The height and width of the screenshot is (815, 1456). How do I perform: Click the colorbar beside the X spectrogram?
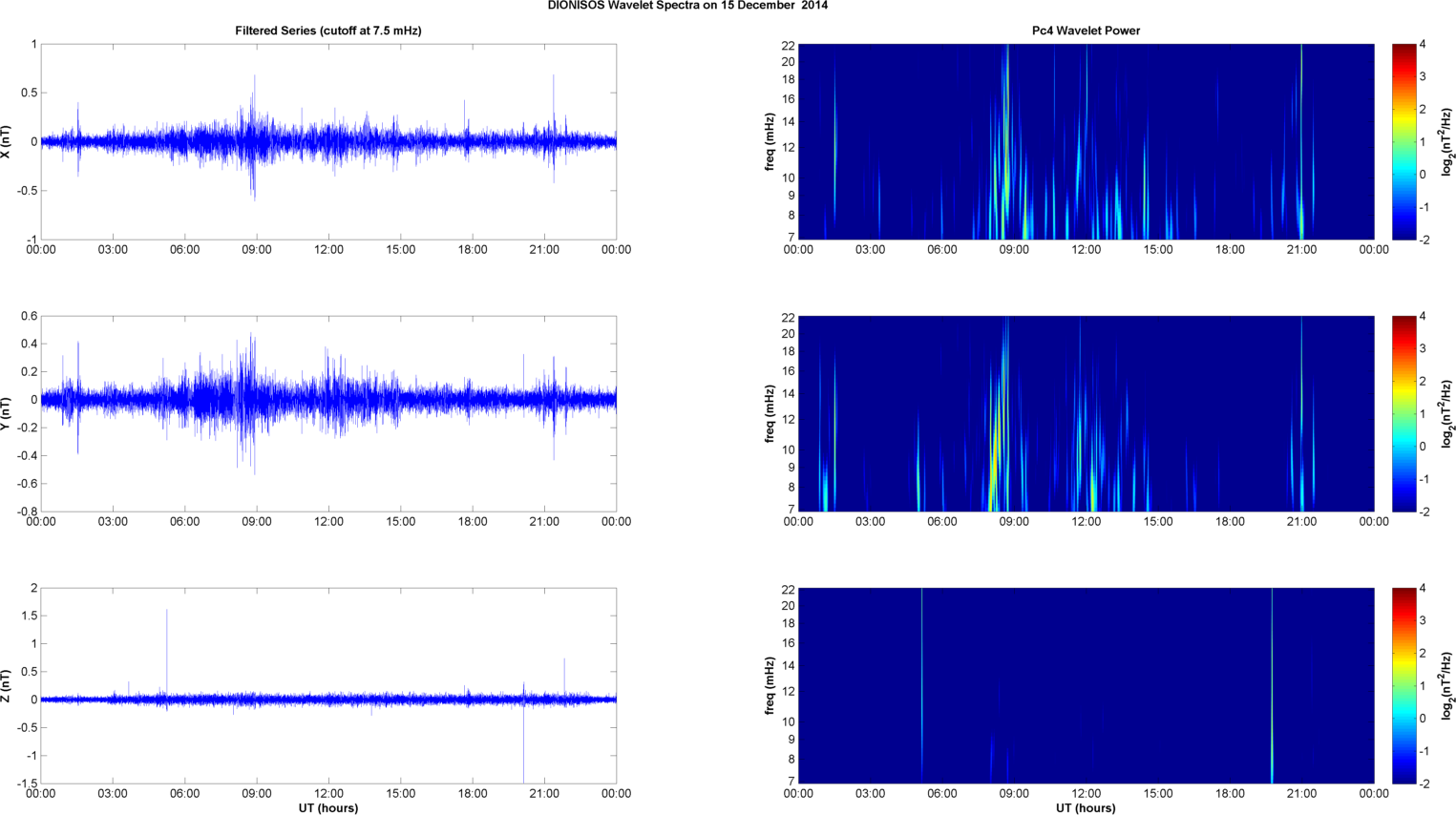1403,141
